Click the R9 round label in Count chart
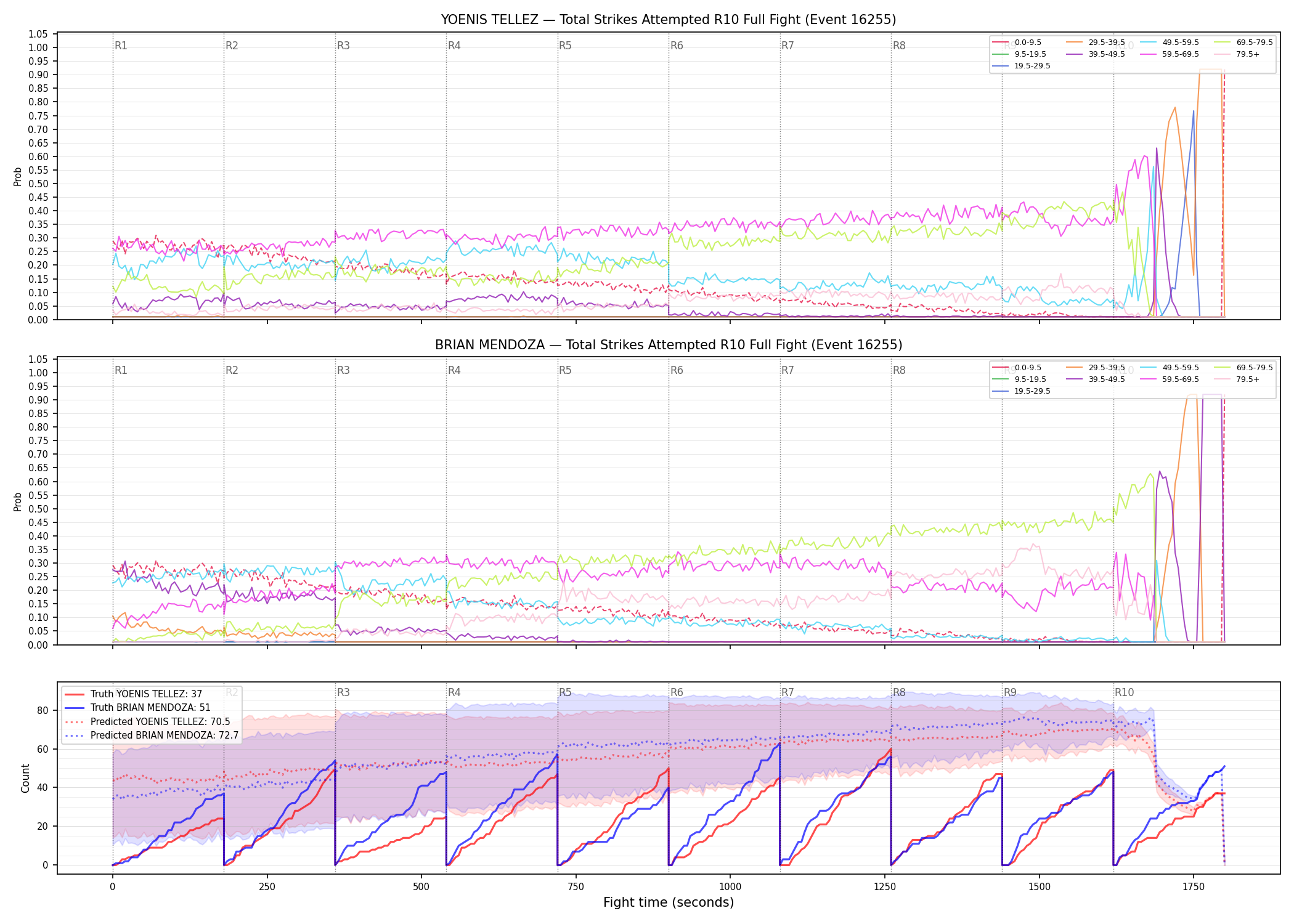The height and width of the screenshot is (924, 1294). [1010, 692]
